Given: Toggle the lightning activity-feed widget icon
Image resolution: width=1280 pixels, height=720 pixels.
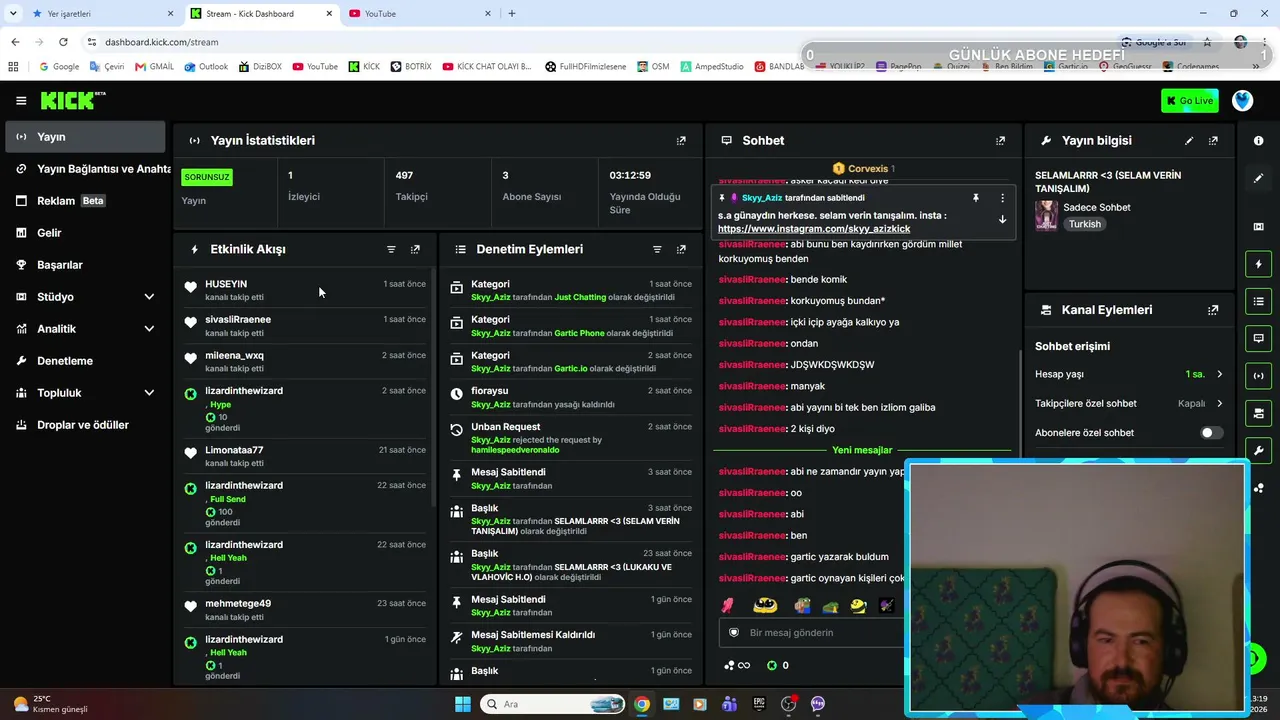Looking at the screenshot, I should [x=1258, y=264].
